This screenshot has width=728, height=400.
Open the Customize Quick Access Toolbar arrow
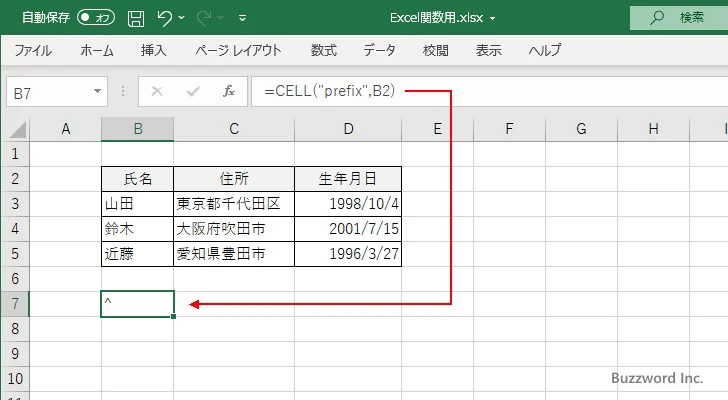coord(242,18)
